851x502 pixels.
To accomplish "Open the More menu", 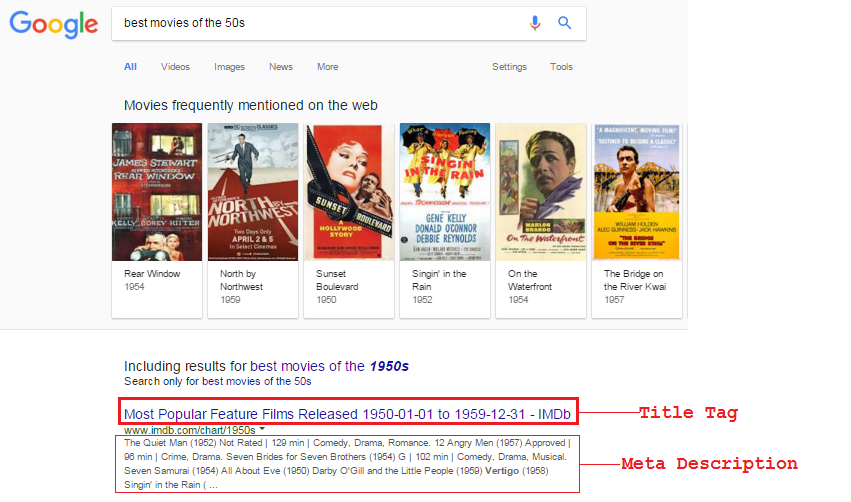I will coord(328,67).
